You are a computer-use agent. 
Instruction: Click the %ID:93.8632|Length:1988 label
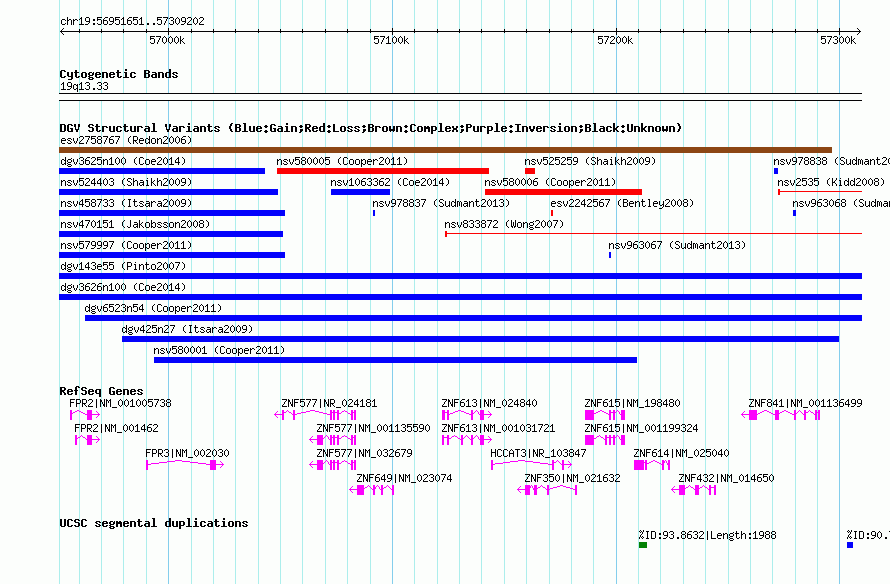[707, 535]
